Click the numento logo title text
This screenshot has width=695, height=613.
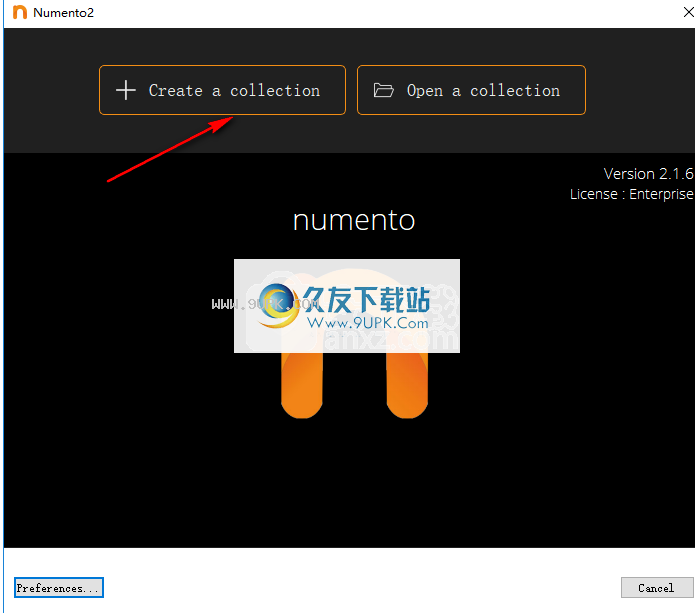click(x=354, y=220)
